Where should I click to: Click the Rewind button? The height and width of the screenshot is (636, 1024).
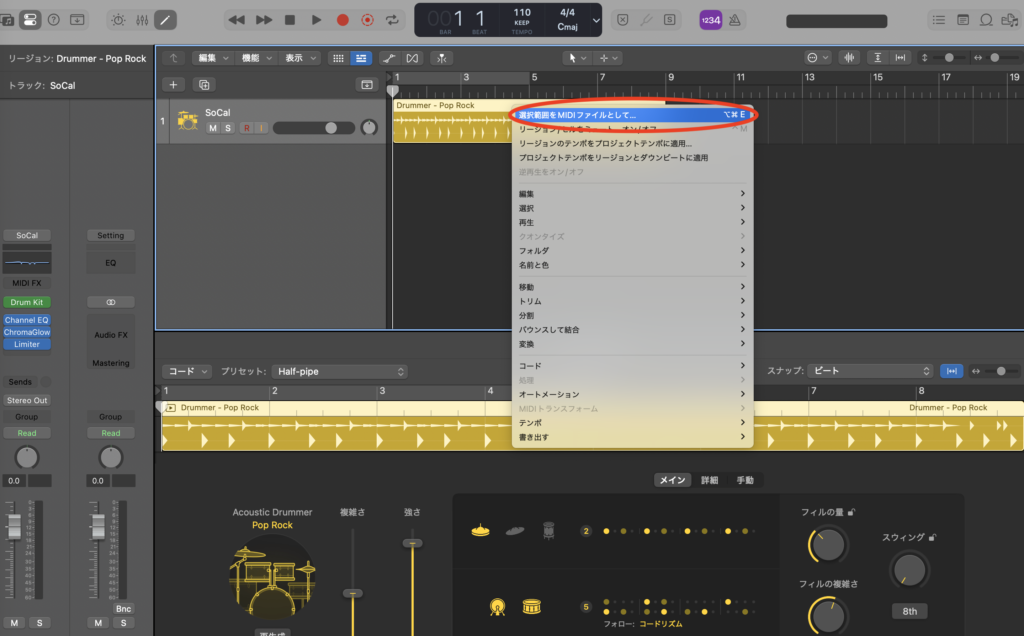click(x=236, y=20)
